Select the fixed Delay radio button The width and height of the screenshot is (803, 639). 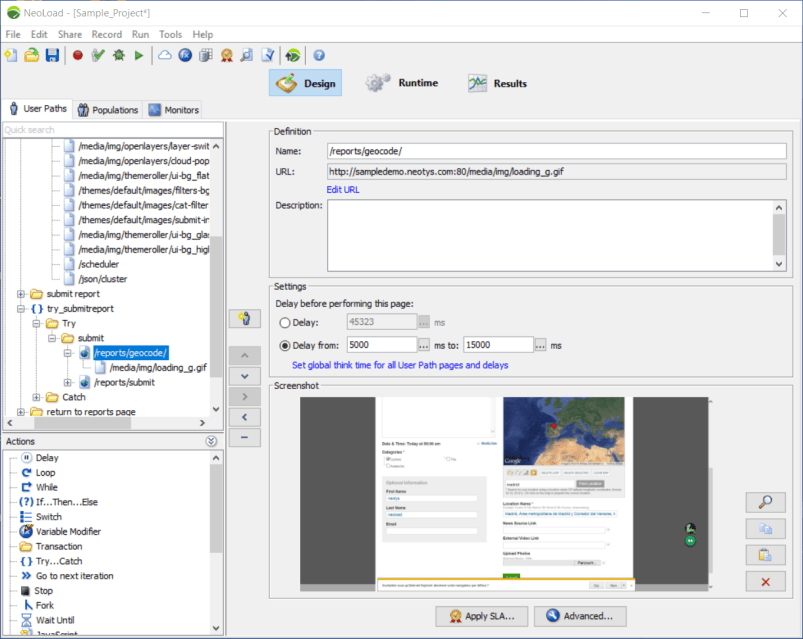click(x=286, y=322)
